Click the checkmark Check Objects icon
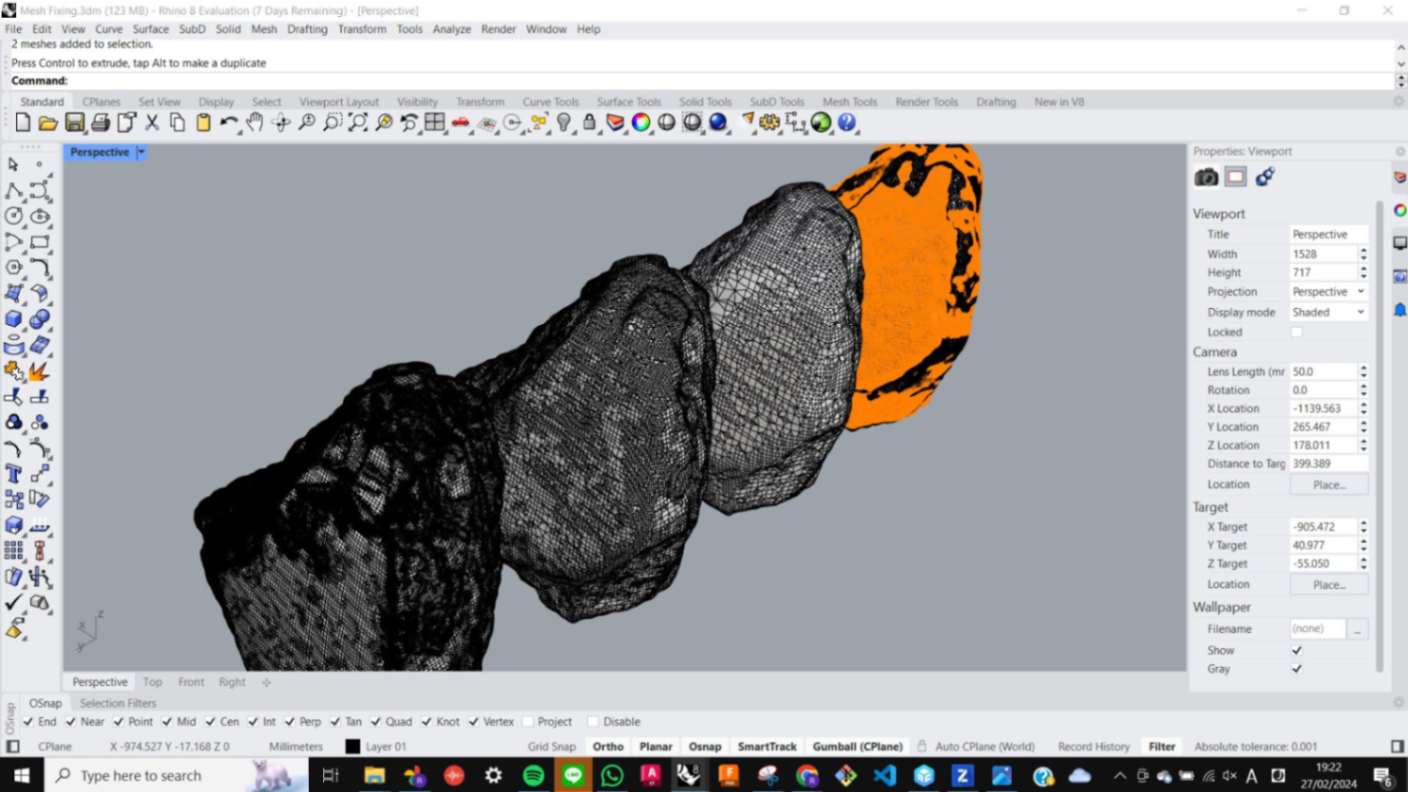The image size is (1408, 792). (x=14, y=603)
